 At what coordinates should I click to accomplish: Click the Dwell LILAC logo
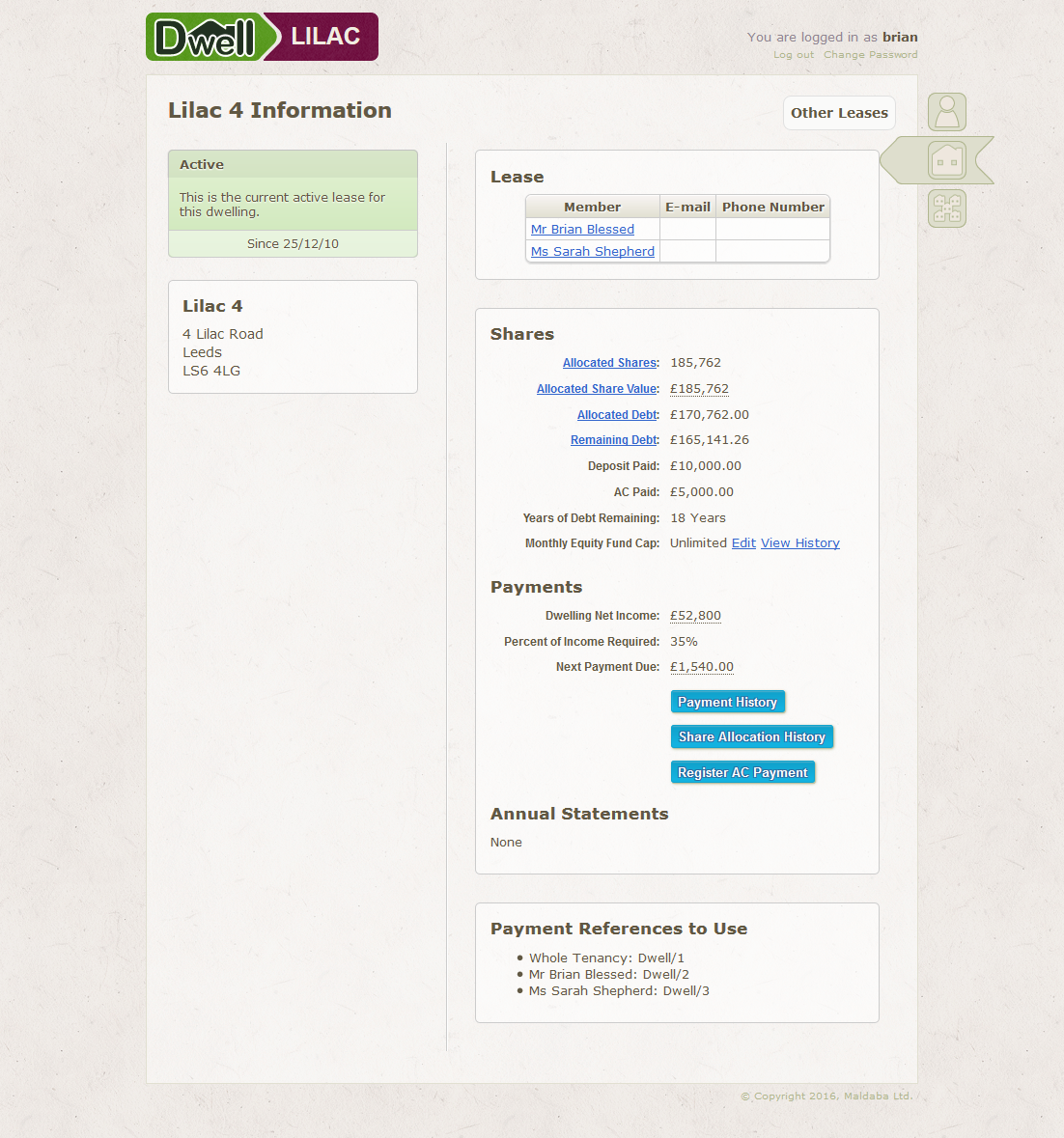pos(262,37)
